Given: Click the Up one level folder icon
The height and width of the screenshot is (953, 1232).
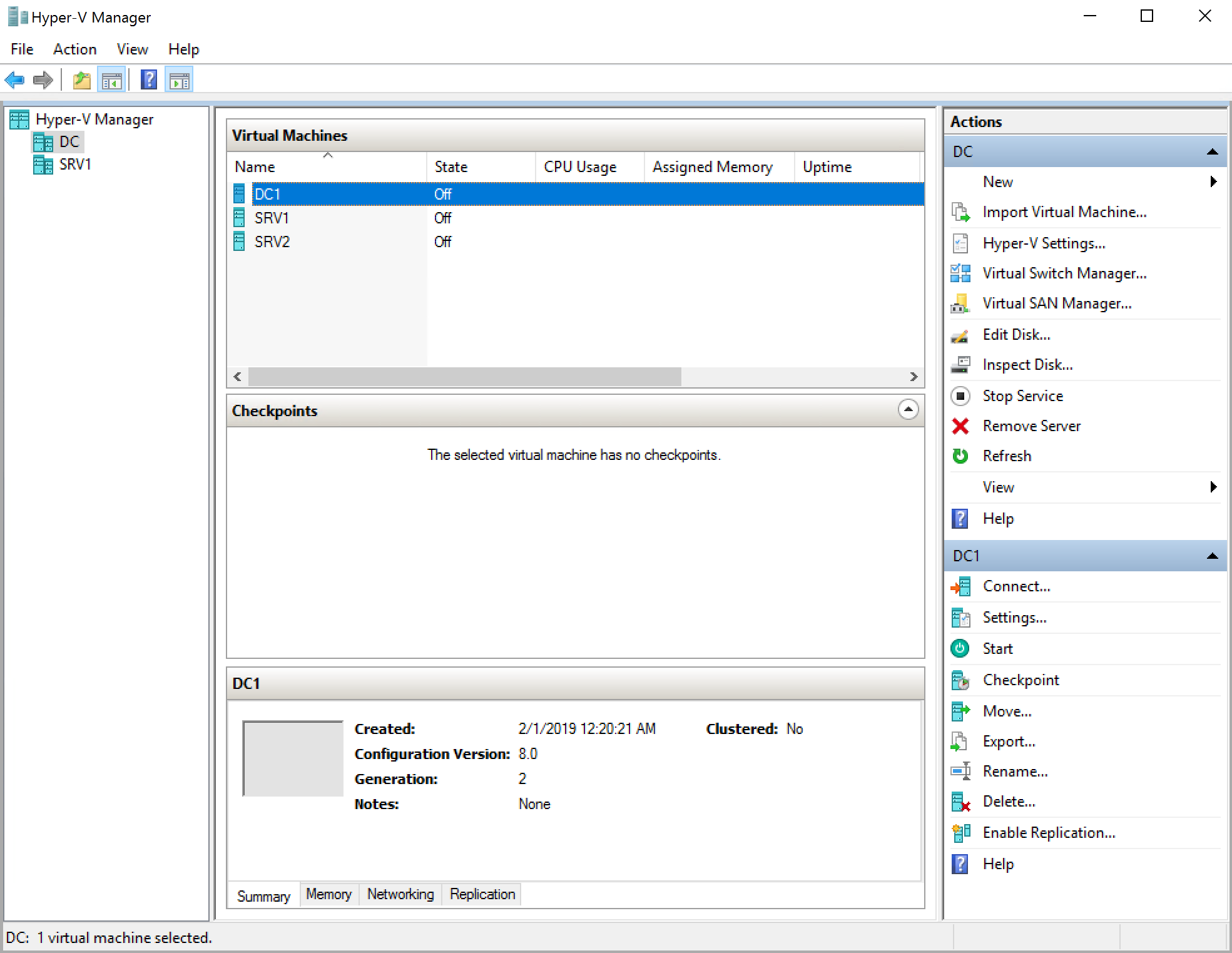Looking at the screenshot, I should point(82,80).
